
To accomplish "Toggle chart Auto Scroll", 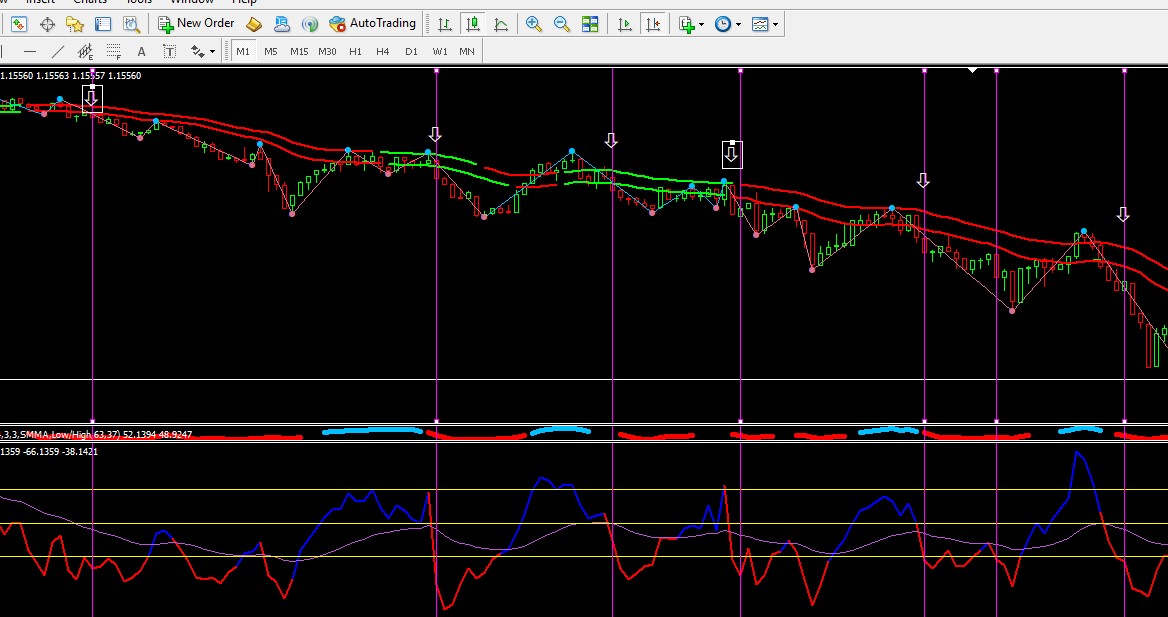I will point(625,24).
